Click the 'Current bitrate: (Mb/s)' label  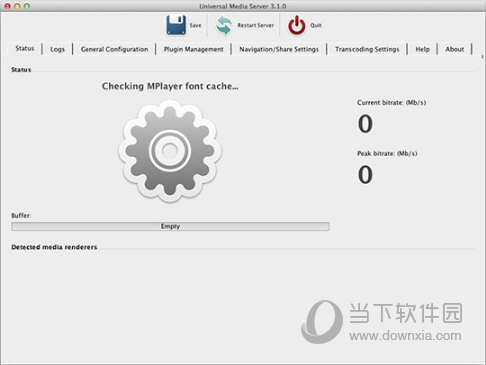click(x=391, y=103)
